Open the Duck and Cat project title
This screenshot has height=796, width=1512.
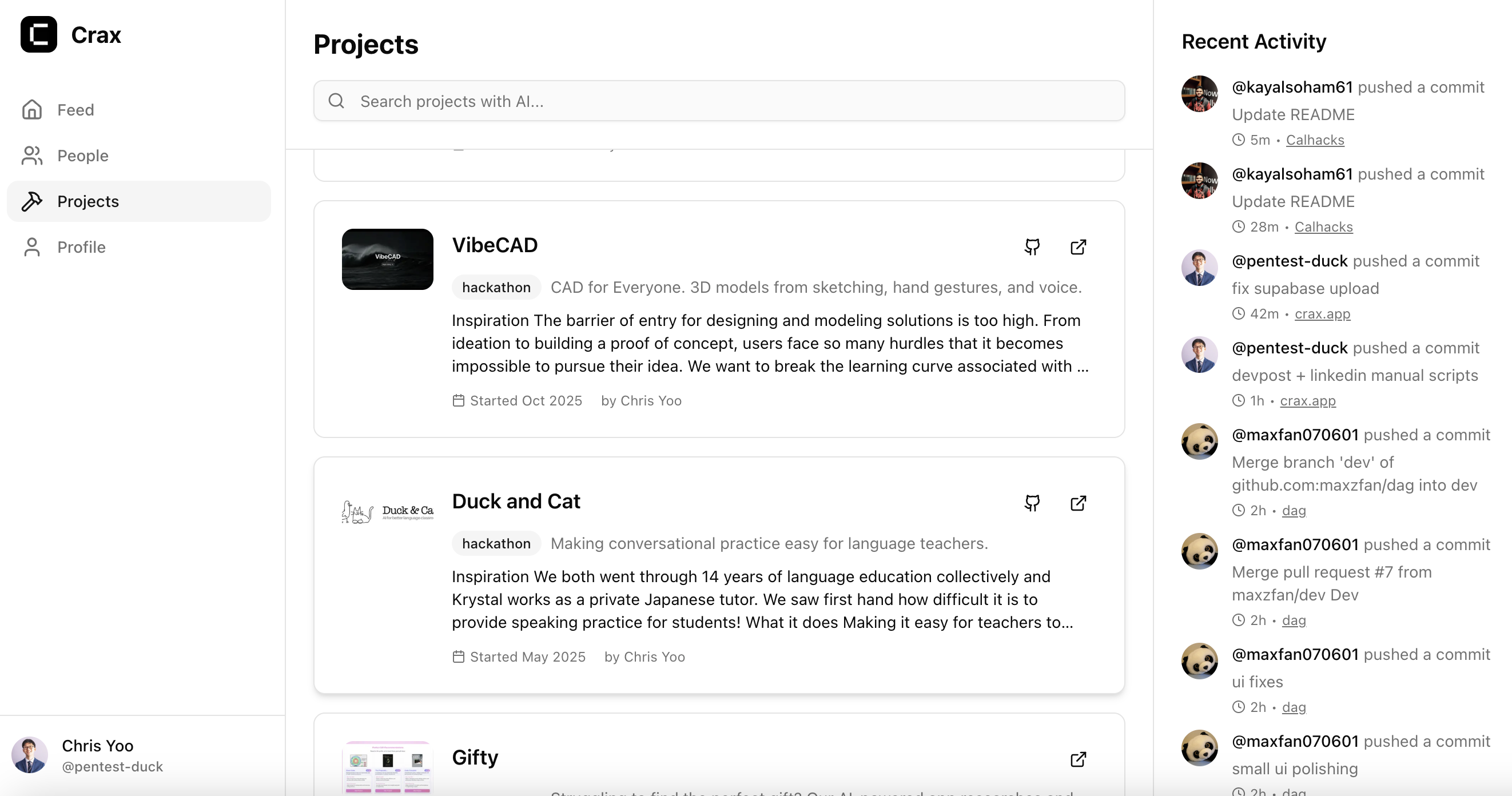[x=515, y=502]
